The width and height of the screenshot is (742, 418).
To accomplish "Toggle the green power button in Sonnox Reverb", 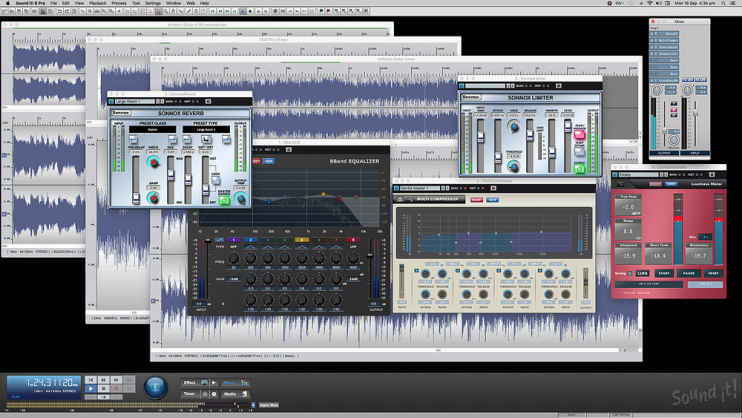I will (225, 199).
